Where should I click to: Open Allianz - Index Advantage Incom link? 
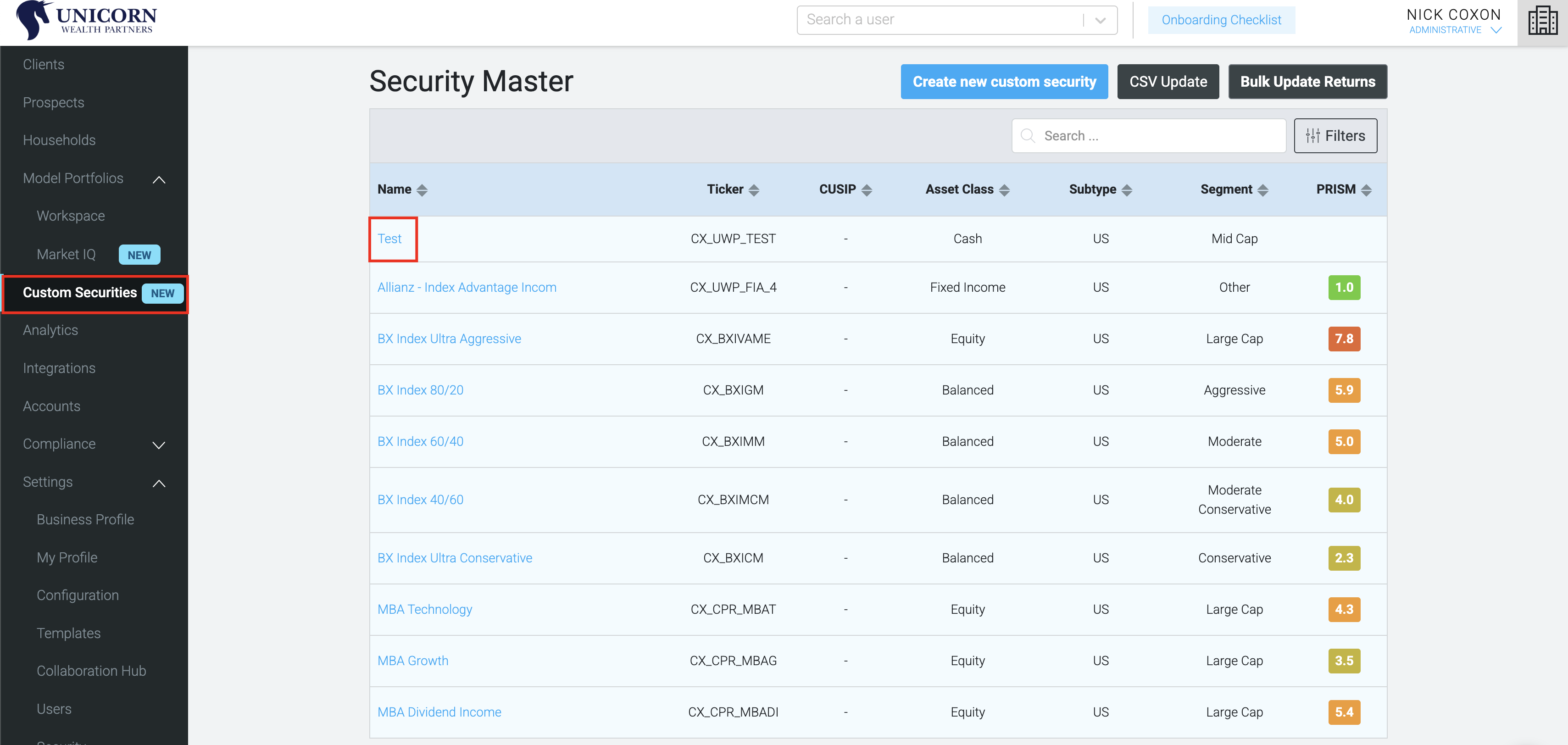(x=466, y=287)
